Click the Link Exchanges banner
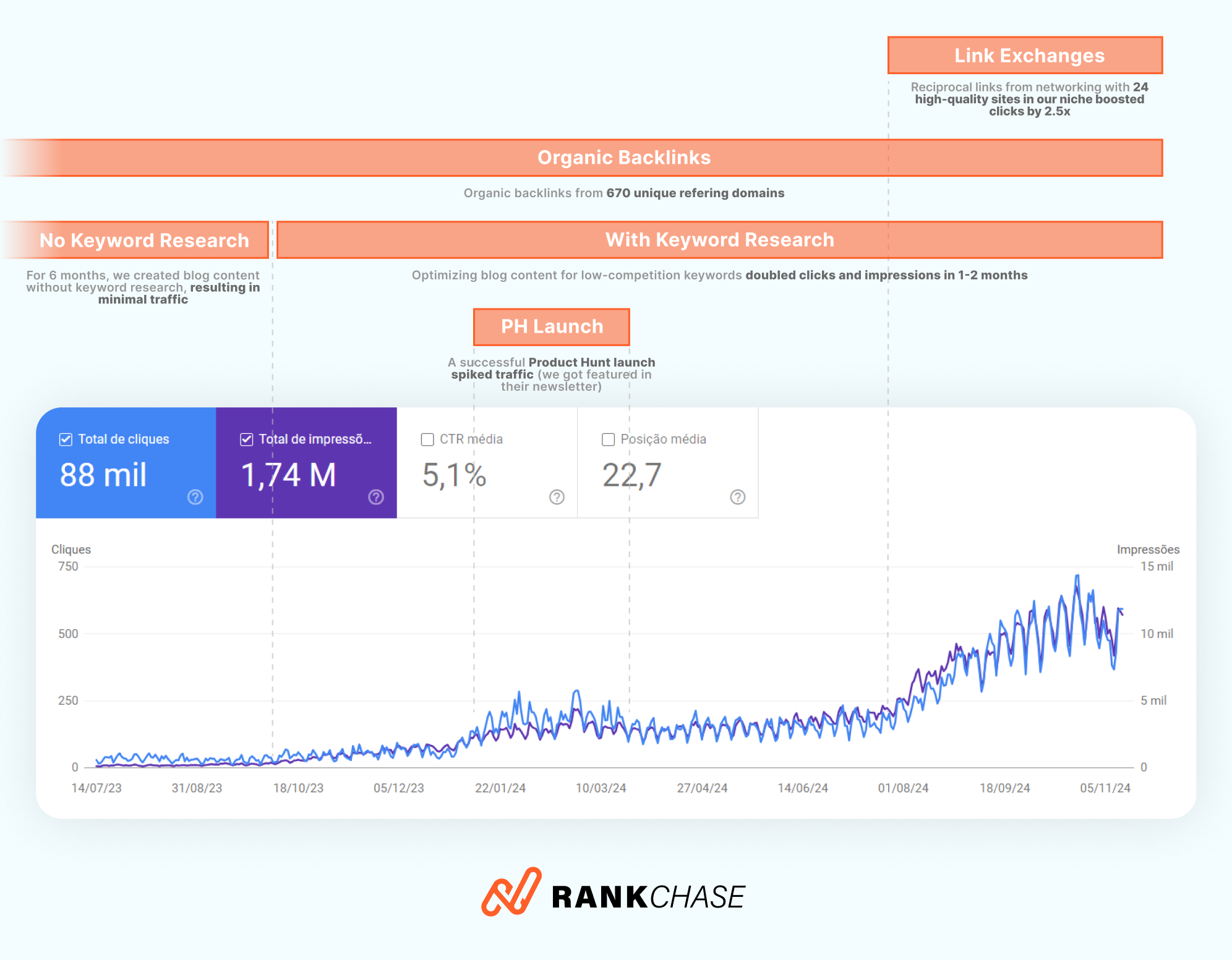This screenshot has width=1232, height=960. point(1025,55)
